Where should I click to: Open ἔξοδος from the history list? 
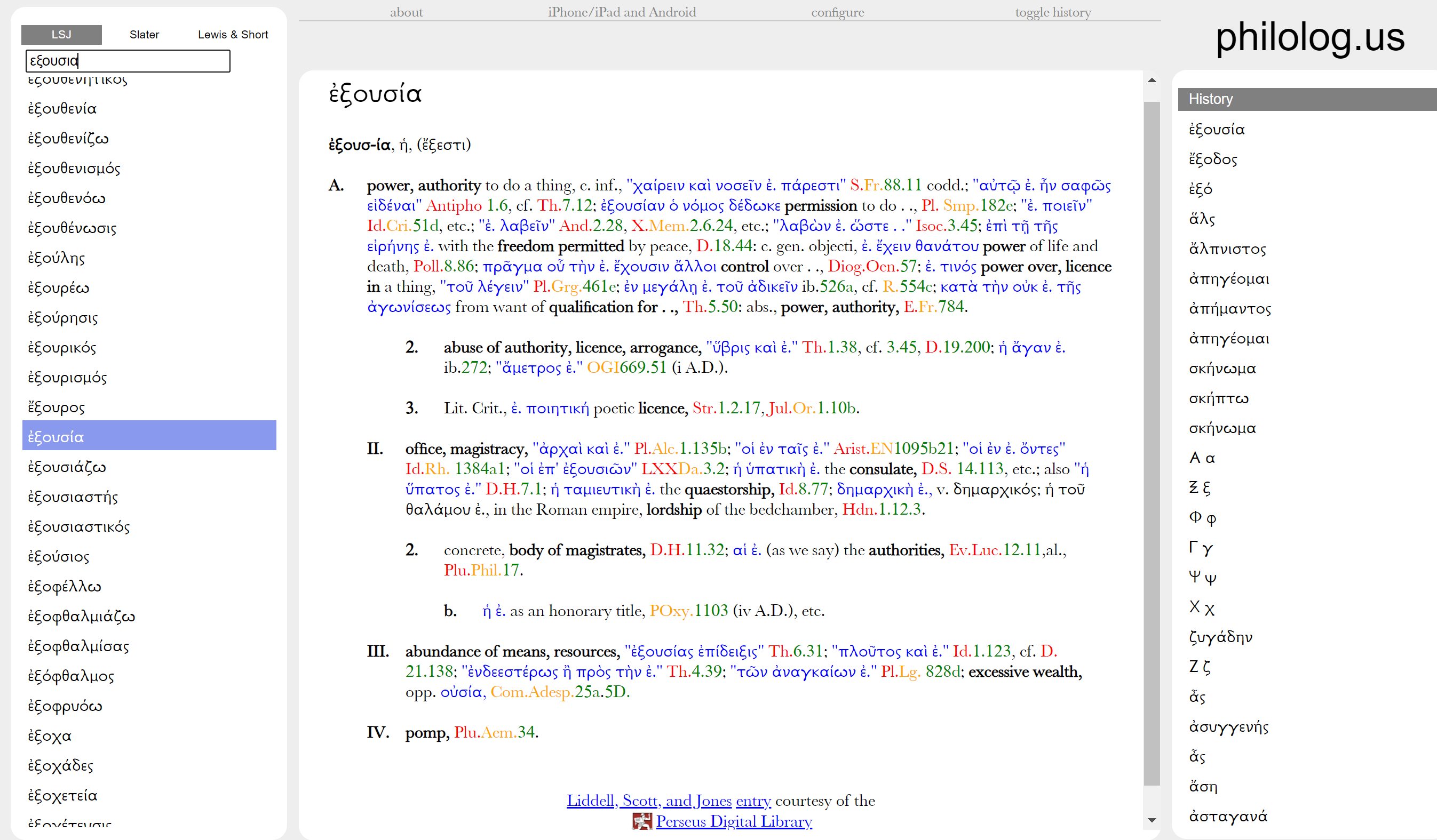(x=1213, y=159)
